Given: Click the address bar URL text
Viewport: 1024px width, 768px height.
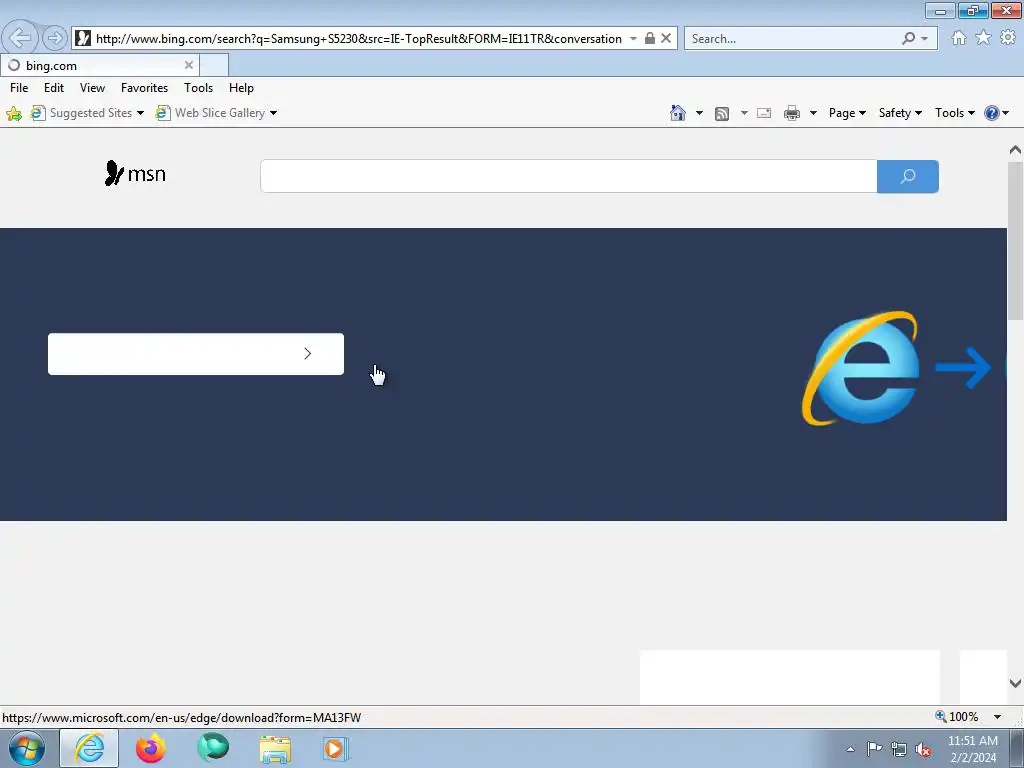Looking at the screenshot, I should pyautogui.click(x=359, y=39).
